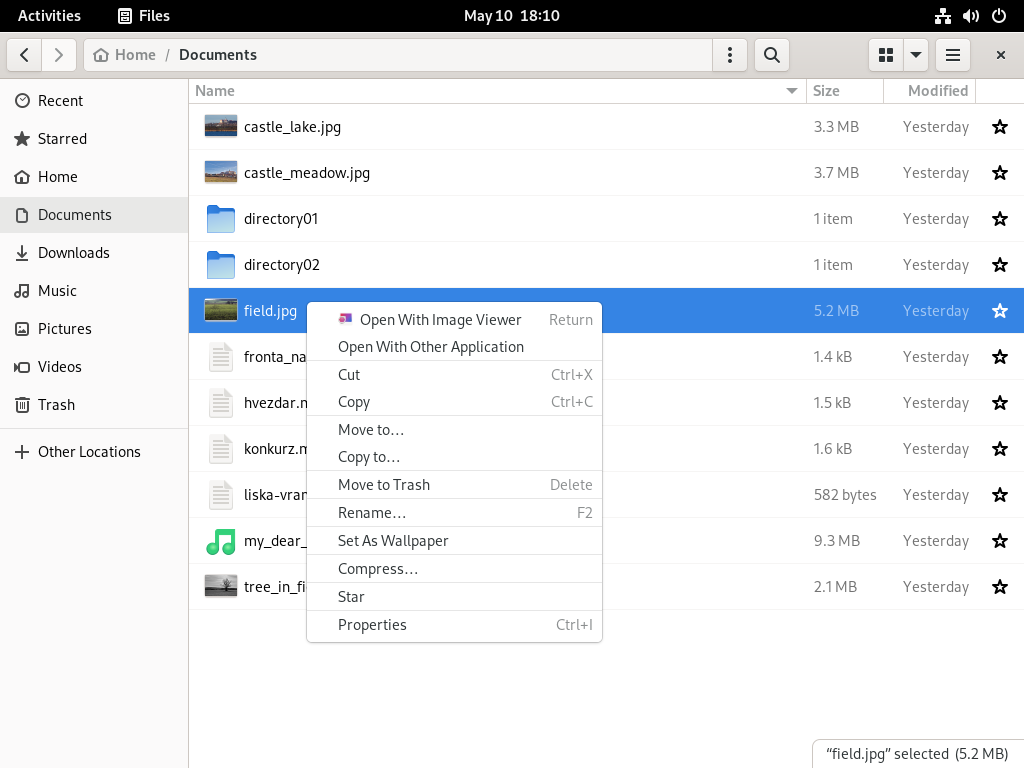Open the search magnifier button
Image resolution: width=1024 pixels, height=768 pixels.
pyautogui.click(x=772, y=55)
